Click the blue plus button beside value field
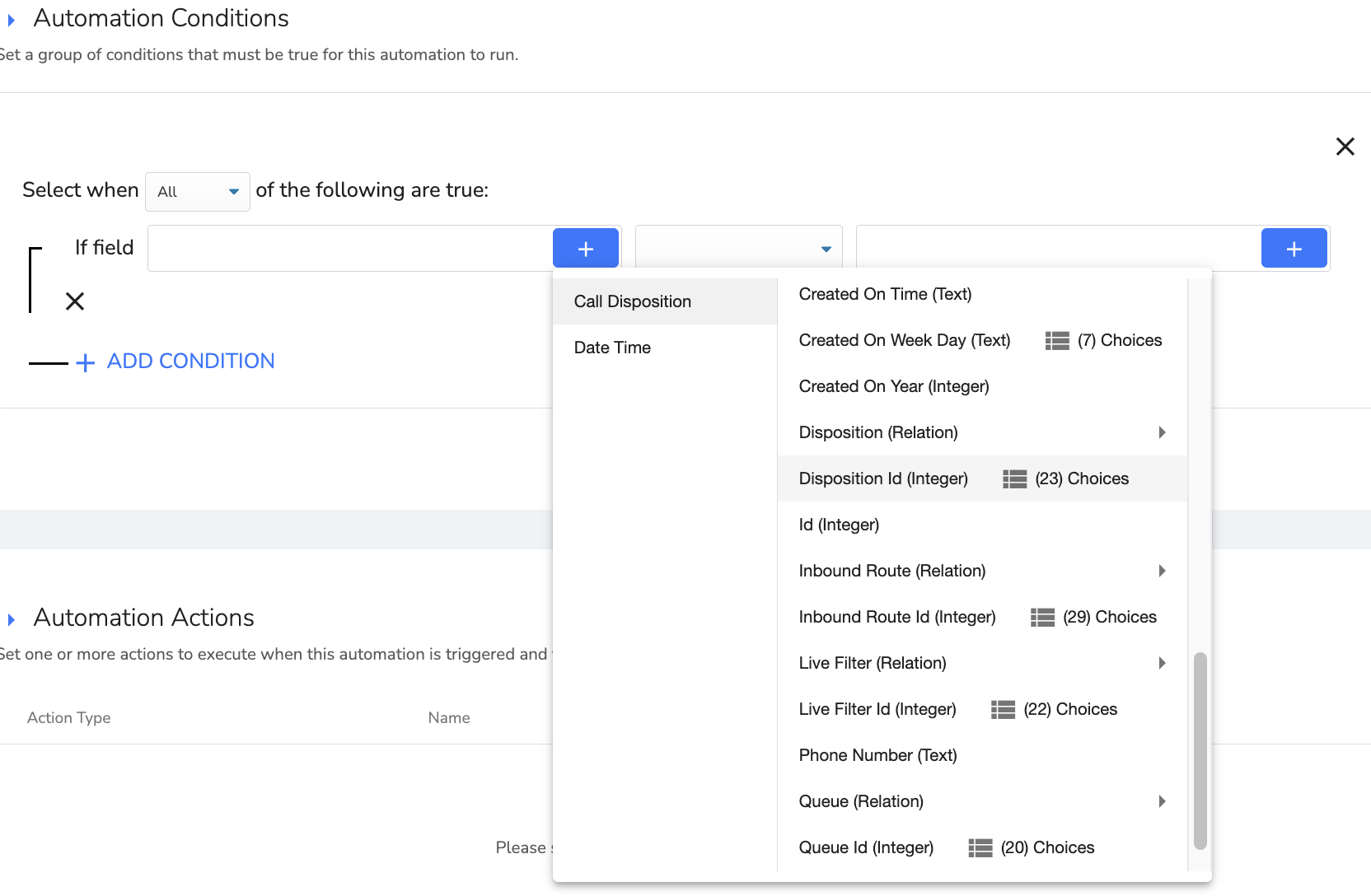 tap(1294, 248)
